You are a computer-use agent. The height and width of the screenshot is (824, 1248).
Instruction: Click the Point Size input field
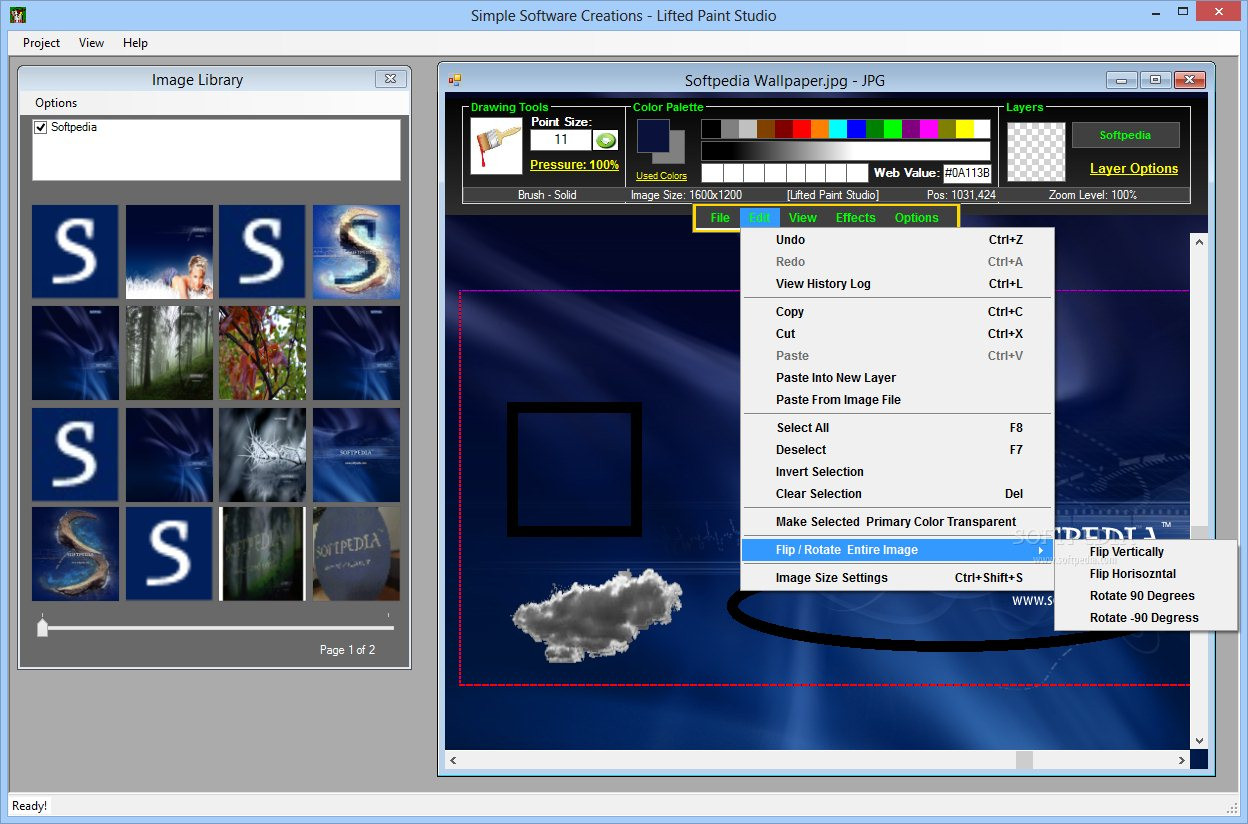pyautogui.click(x=561, y=140)
